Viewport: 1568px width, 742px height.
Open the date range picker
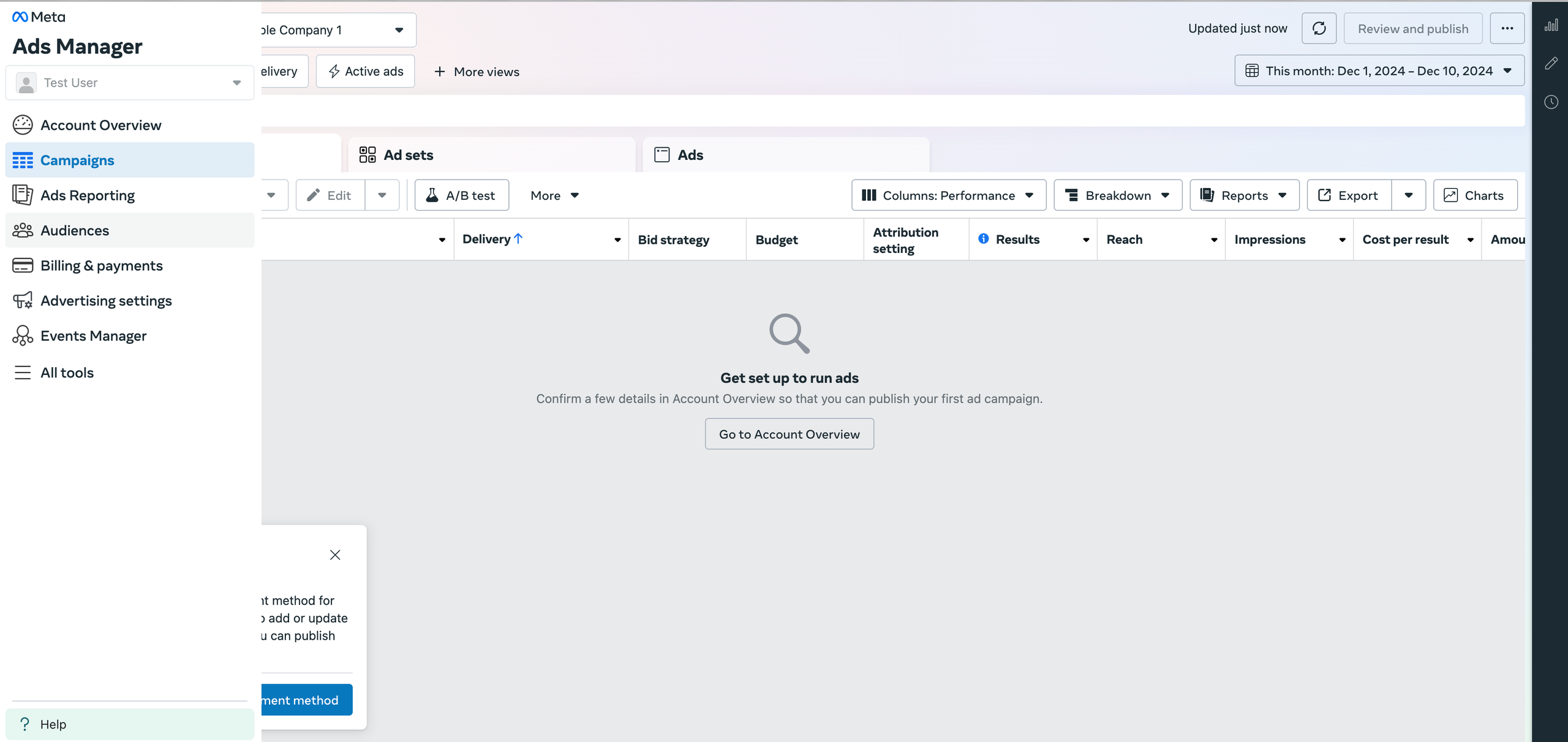(1379, 70)
